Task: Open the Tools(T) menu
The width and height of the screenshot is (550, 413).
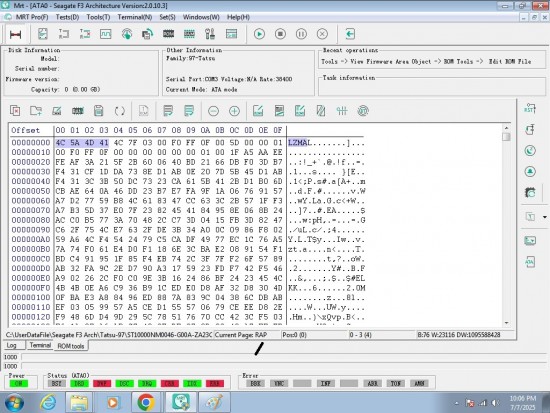Action: pos(98,17)
